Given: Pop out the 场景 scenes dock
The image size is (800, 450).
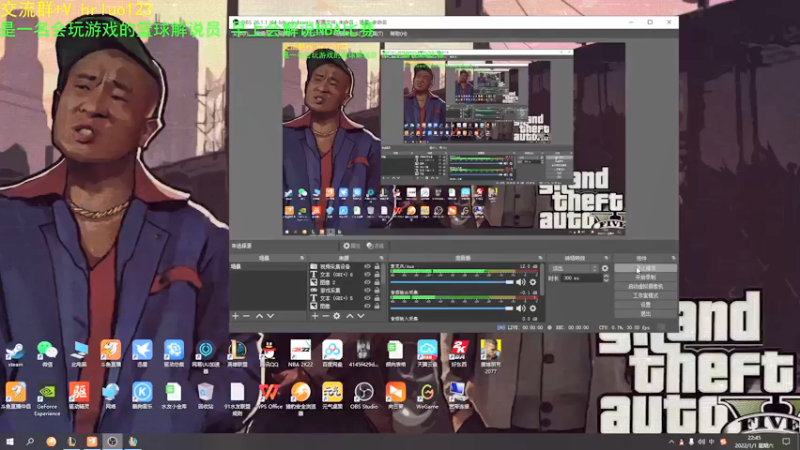Looking at the screenshot, I should [x=302, y=258].
